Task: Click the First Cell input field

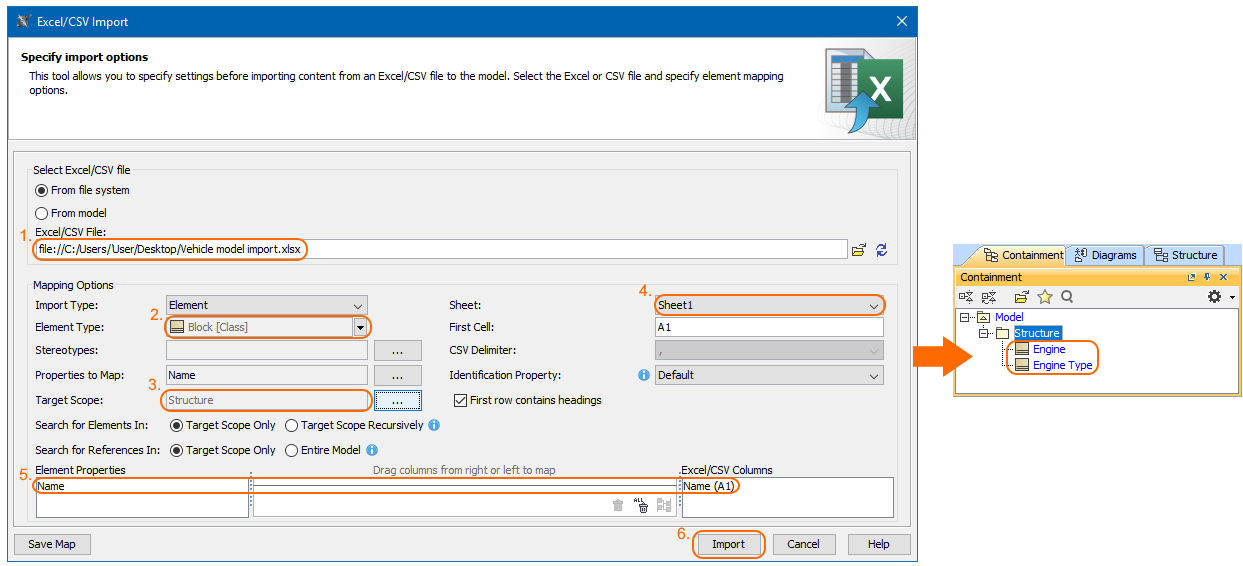Action: coord(769,328)
